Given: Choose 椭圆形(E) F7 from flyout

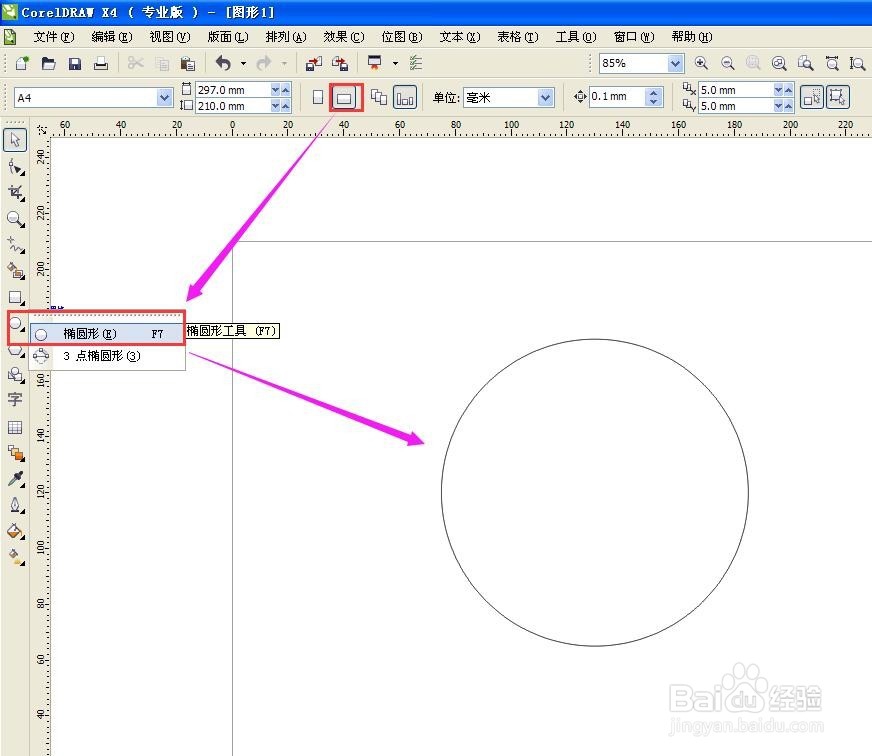Looking at the screenshot, I should point(107,334).
